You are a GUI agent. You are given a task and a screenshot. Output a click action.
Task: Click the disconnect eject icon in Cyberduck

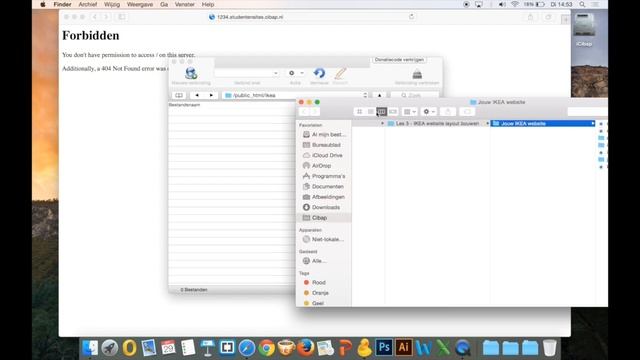417,74
